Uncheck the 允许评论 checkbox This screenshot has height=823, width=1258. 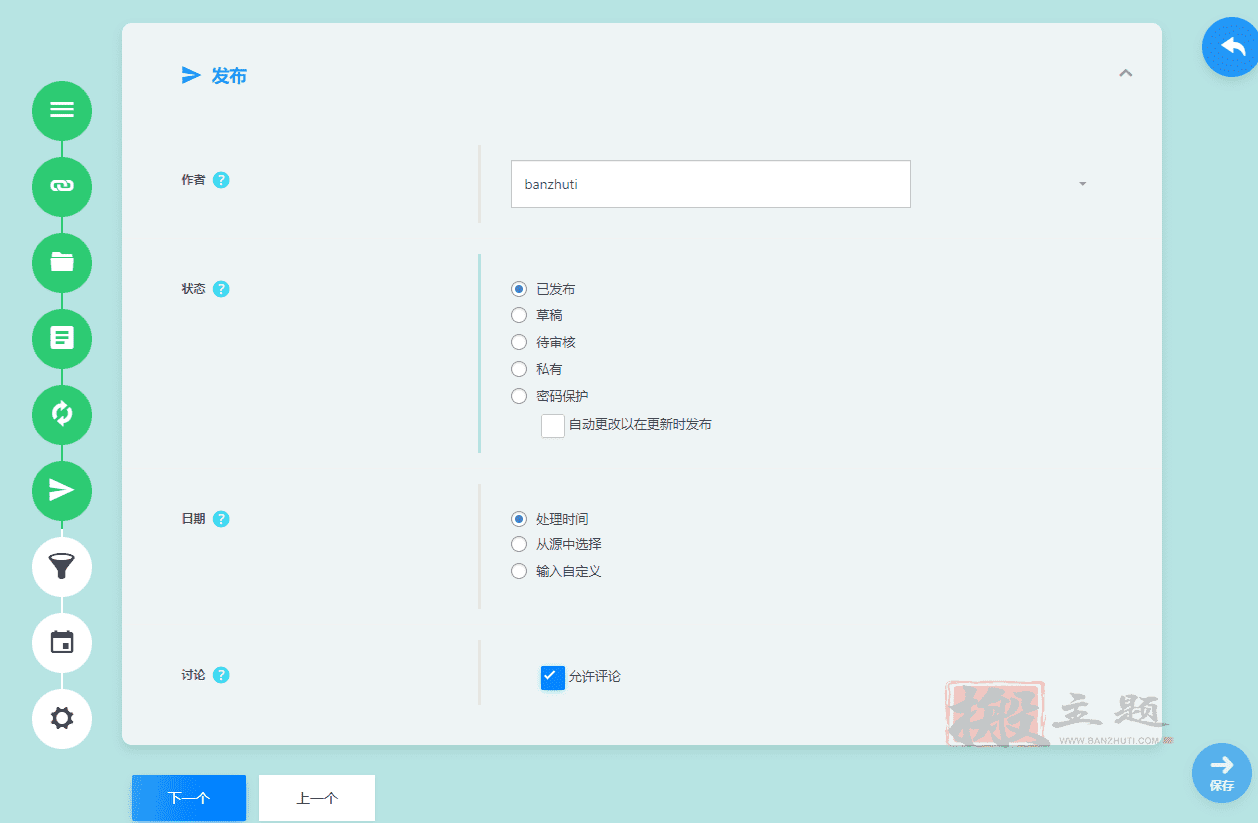point(553,677)
